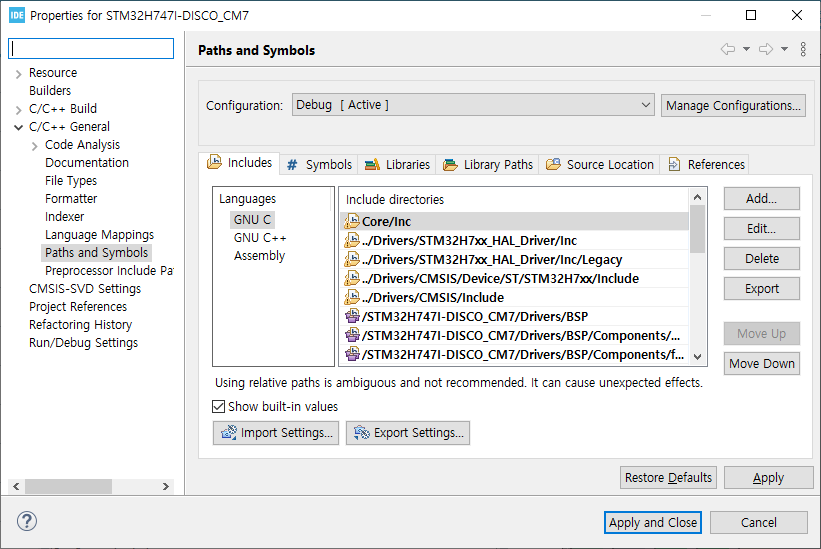Viewport: 821px width, 549px height.
Task: Expand the Code Analysis tree node
Action: [x=35, y=145]
